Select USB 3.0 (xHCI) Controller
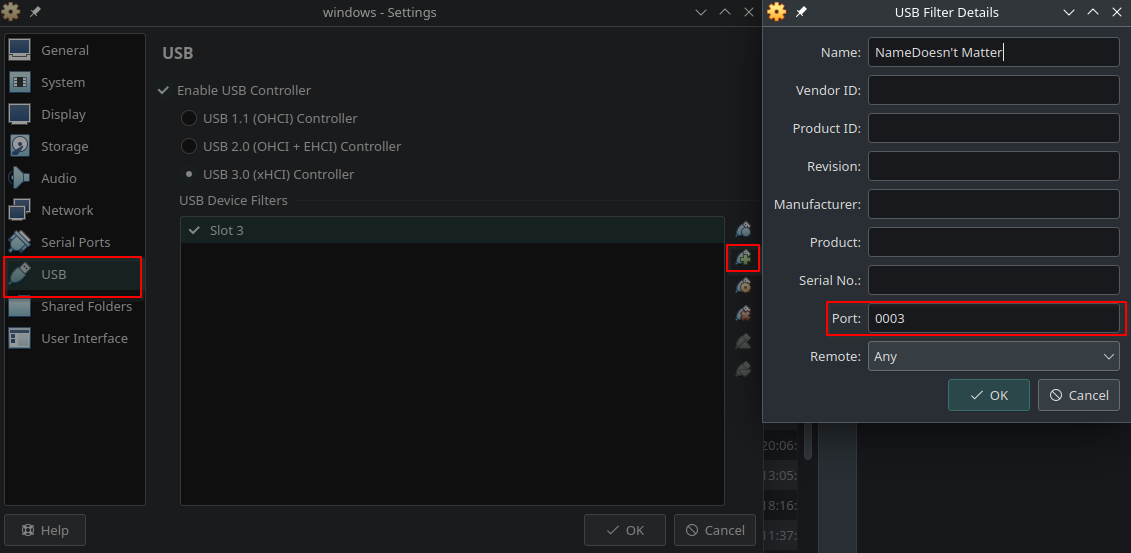The width and height of the screenshot is (1131, 553). coord(189,174)
